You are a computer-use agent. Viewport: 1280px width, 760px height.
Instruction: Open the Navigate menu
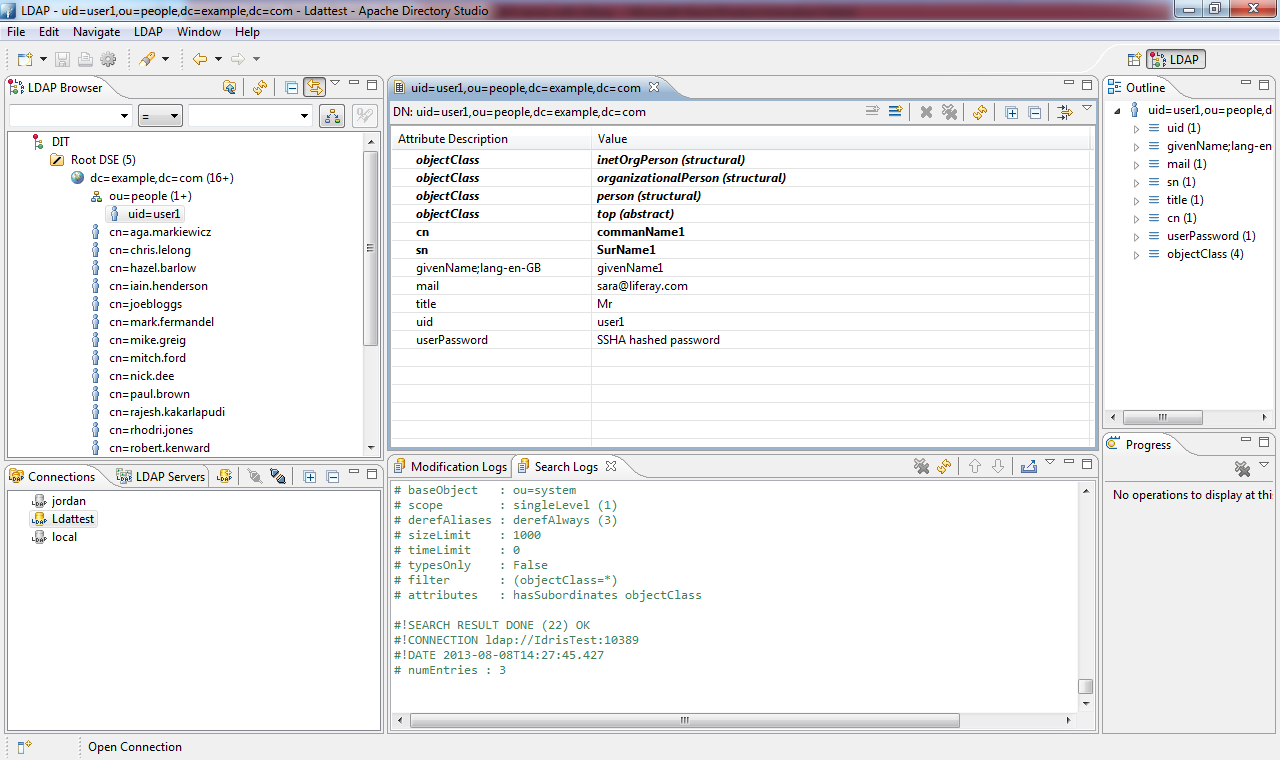click(96, 32)
